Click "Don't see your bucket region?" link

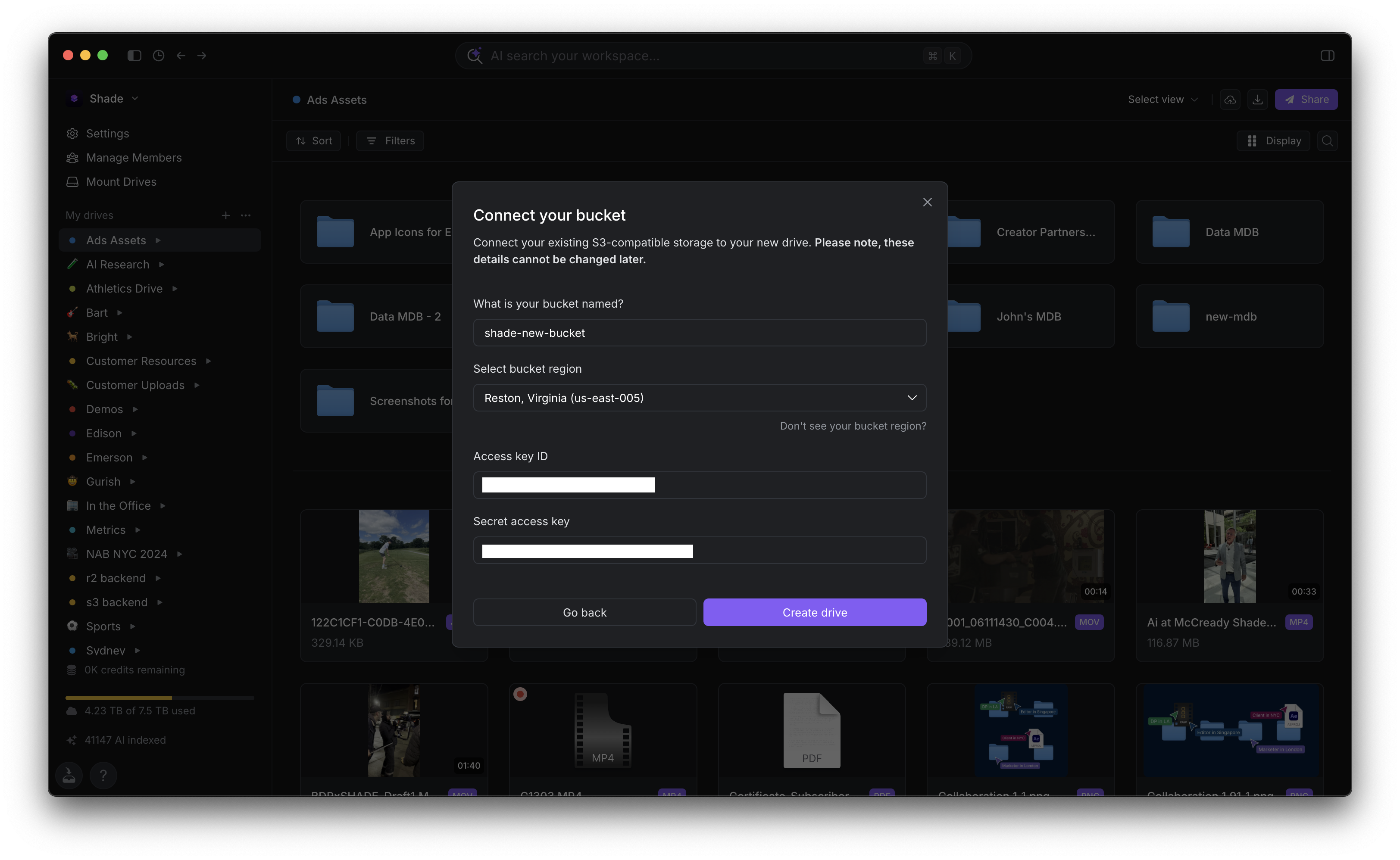pos(852,426)
